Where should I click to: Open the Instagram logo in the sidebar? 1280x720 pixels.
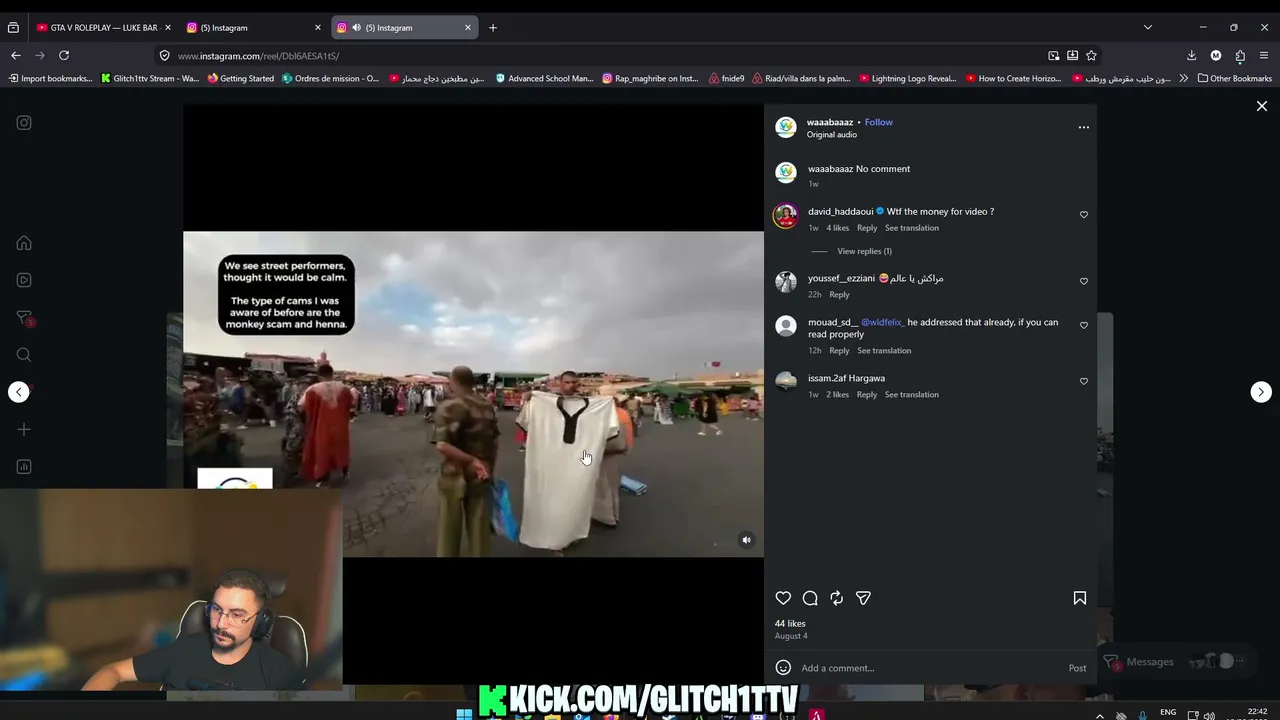click(24, 123)
